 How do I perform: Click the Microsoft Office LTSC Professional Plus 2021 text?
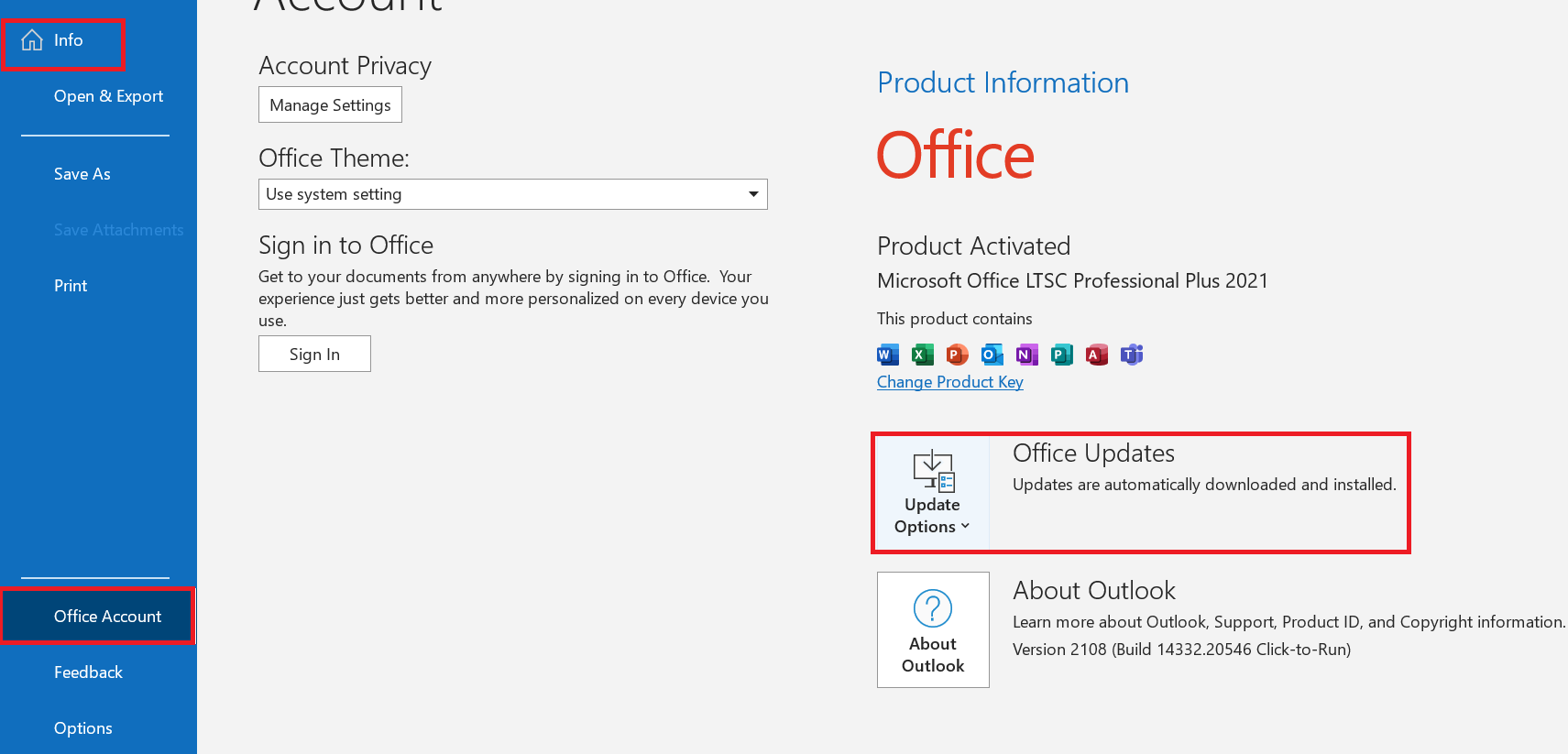(1072, 281)
